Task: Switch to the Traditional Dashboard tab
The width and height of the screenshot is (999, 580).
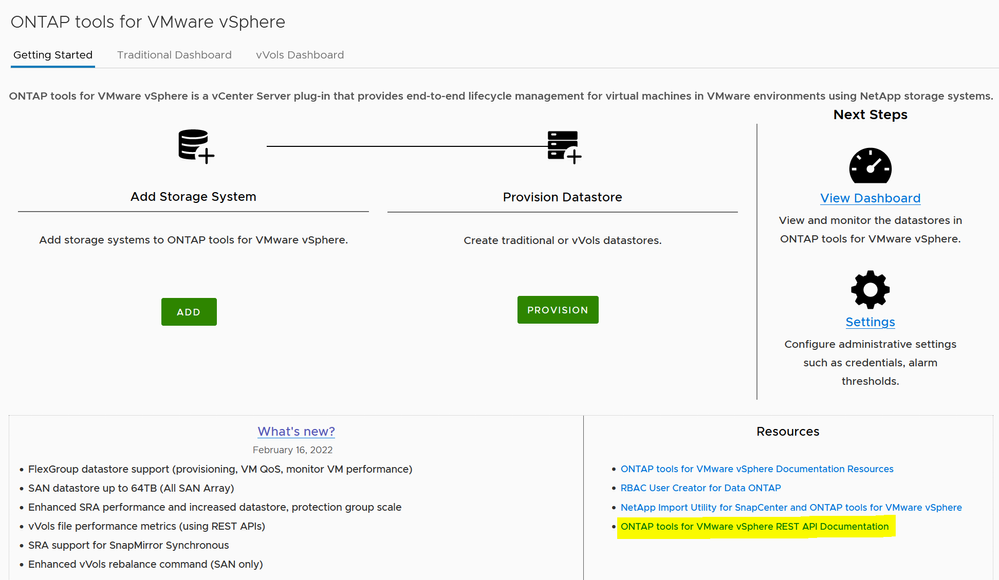Action: pos(174,55)
